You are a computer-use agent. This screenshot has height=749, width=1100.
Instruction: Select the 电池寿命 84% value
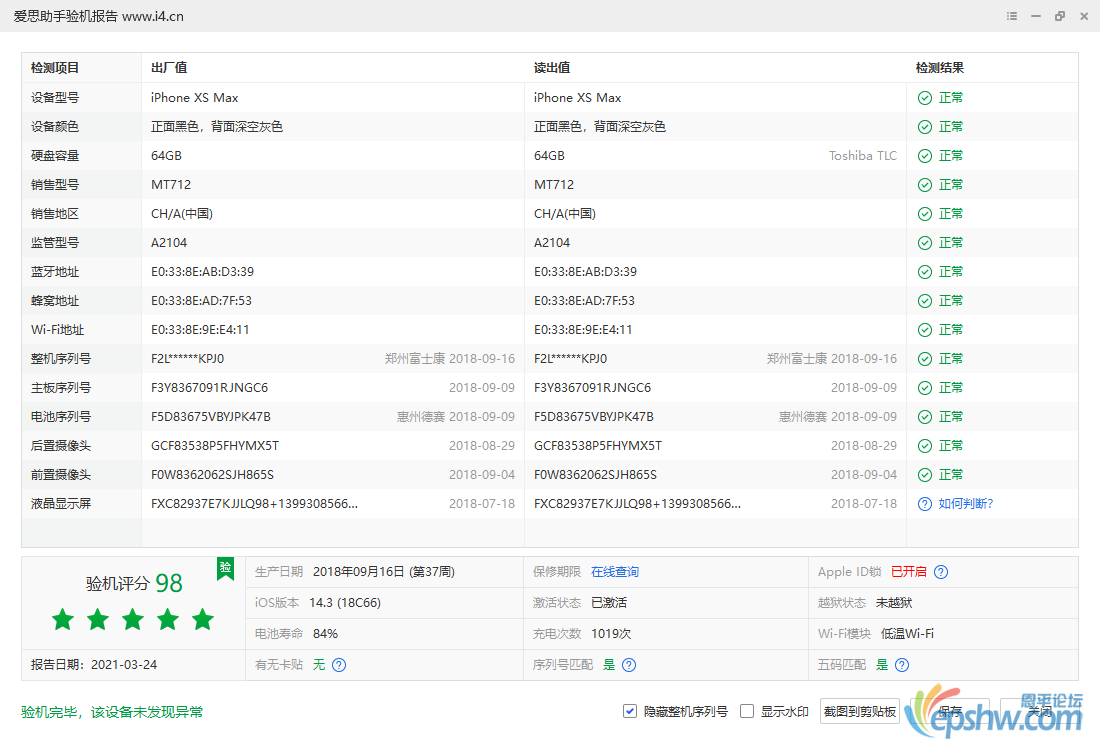[326, 634]
